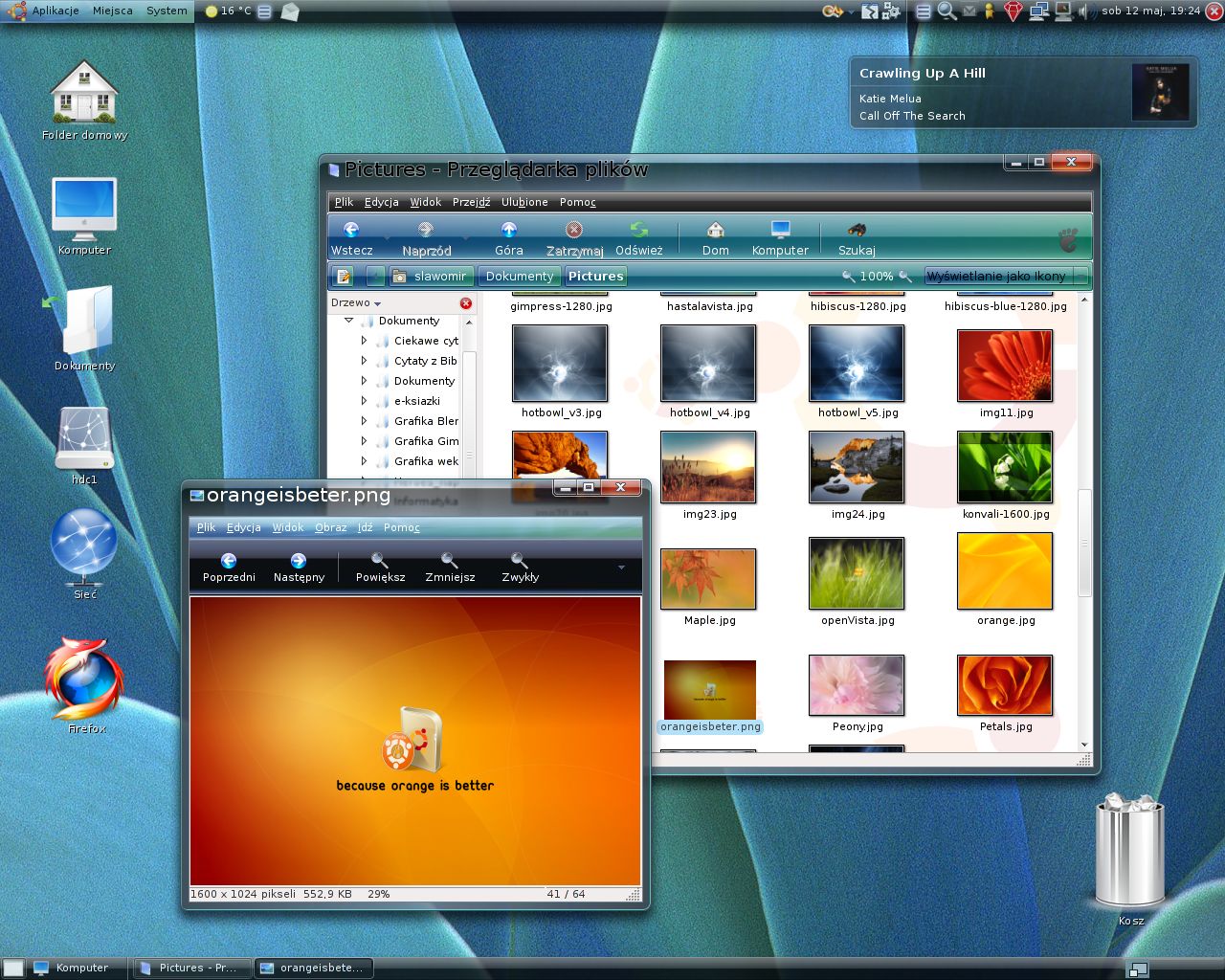Launch Firefox from desktop icon
Image resolution: width=1225 pixels, height=980 pixels.
pyautogui.click(x=84, y=679)
